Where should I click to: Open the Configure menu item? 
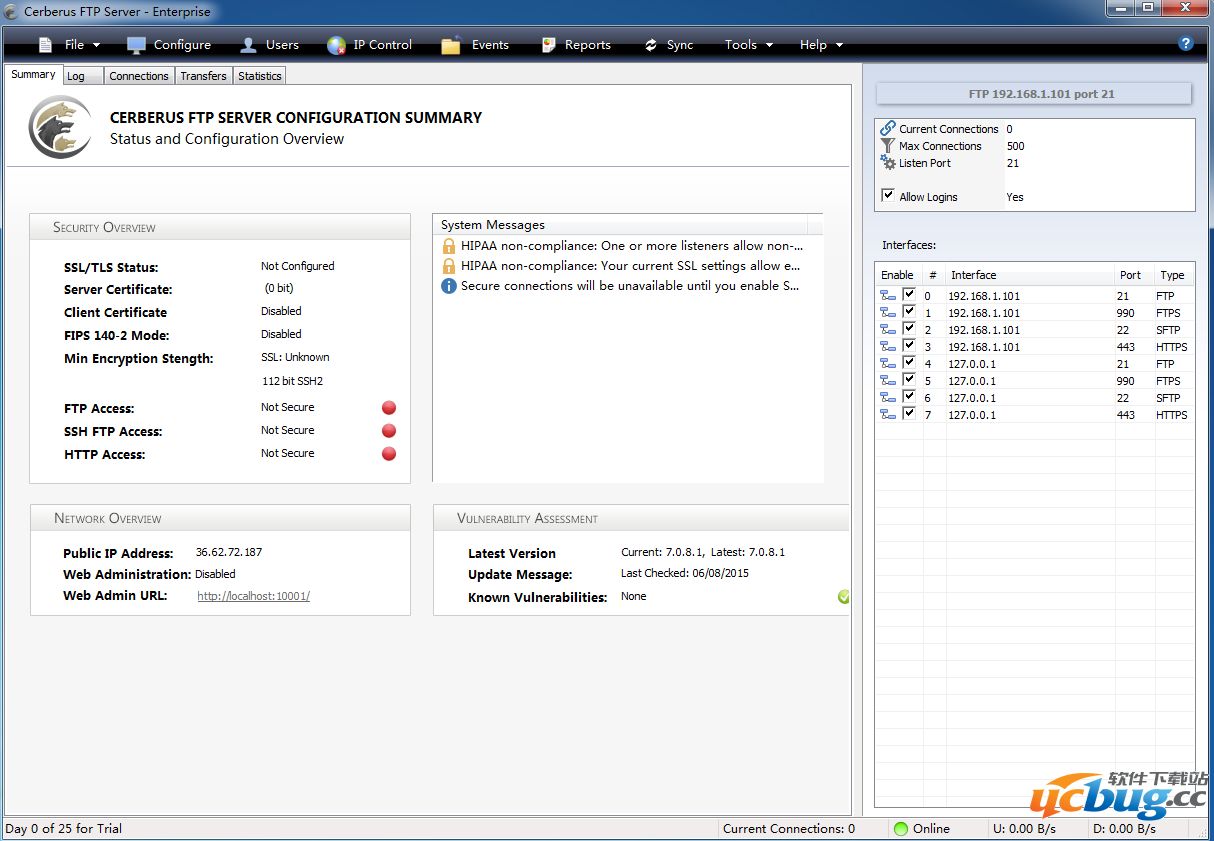[x=169, y=45]
